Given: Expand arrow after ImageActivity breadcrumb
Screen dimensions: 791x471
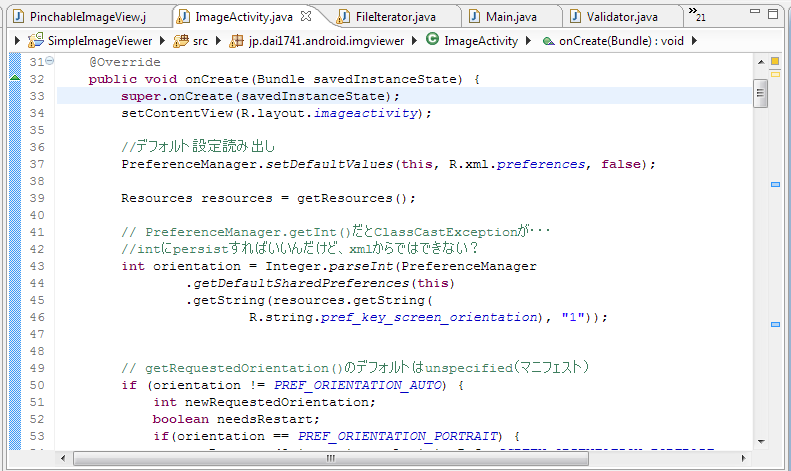Looking at the screenshot, I should click(528, 40).
